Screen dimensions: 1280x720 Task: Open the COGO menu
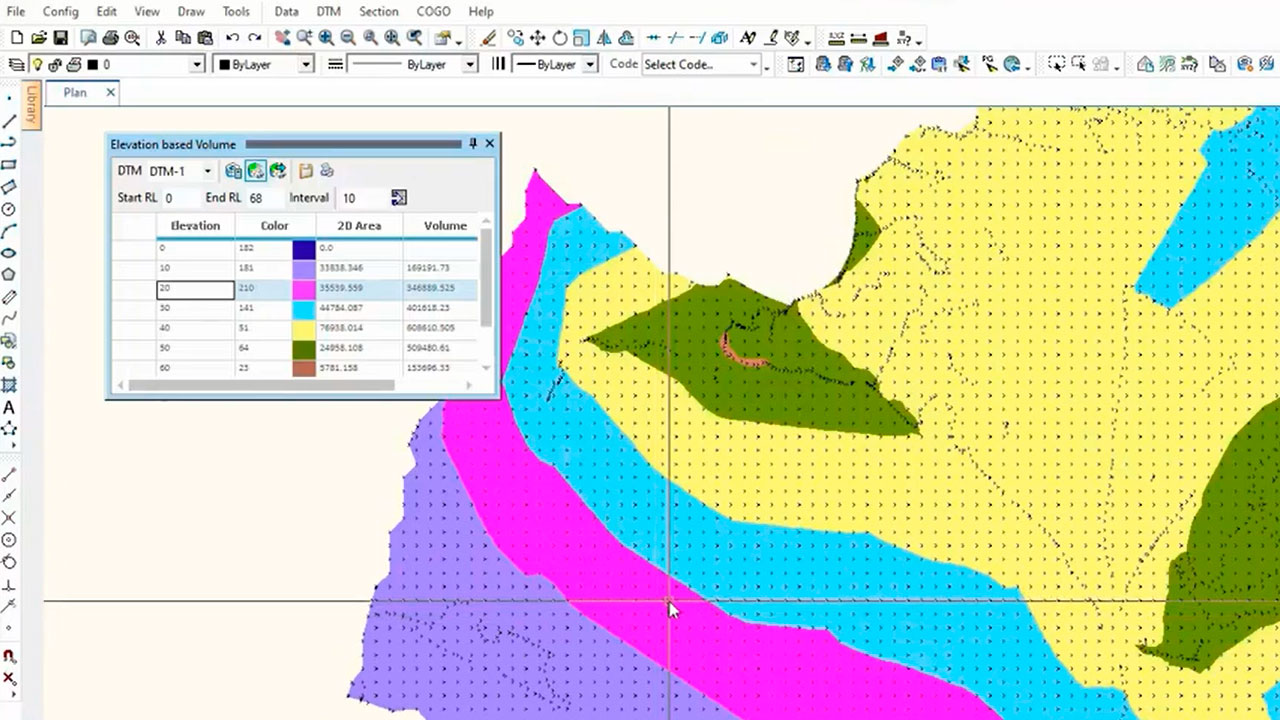pos(434,12)
